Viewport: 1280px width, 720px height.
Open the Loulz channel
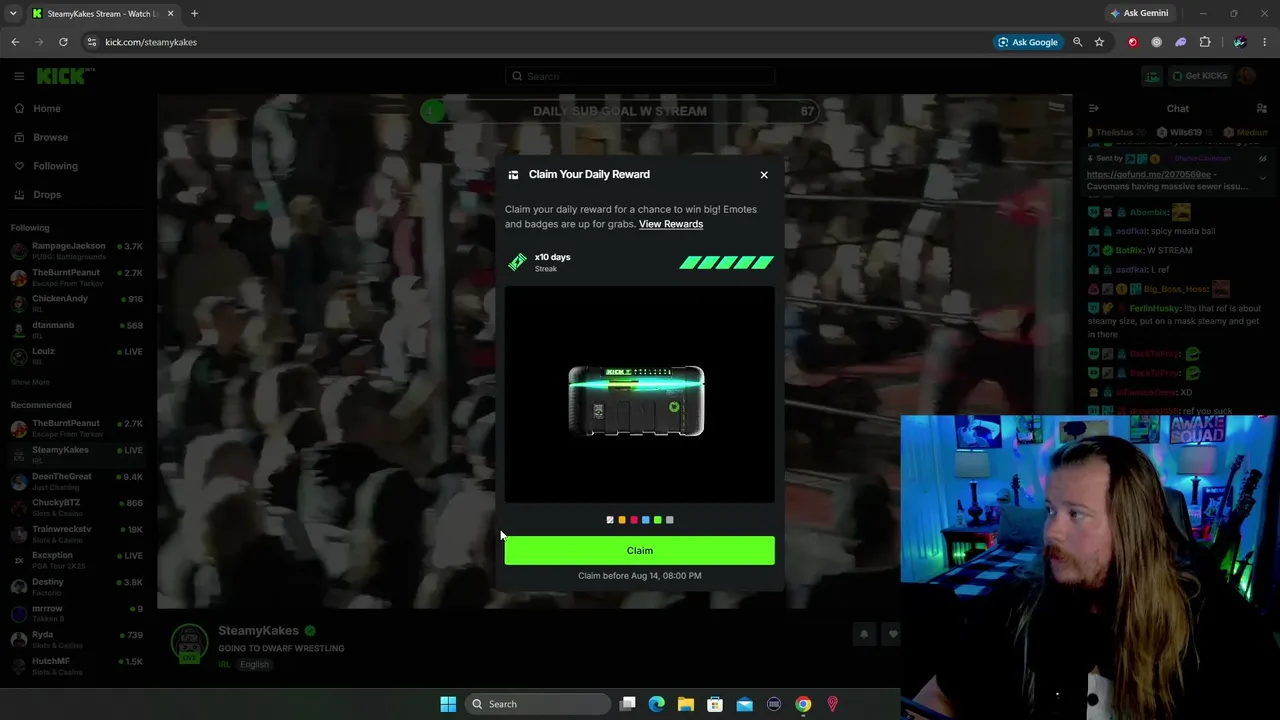[78, 356]
